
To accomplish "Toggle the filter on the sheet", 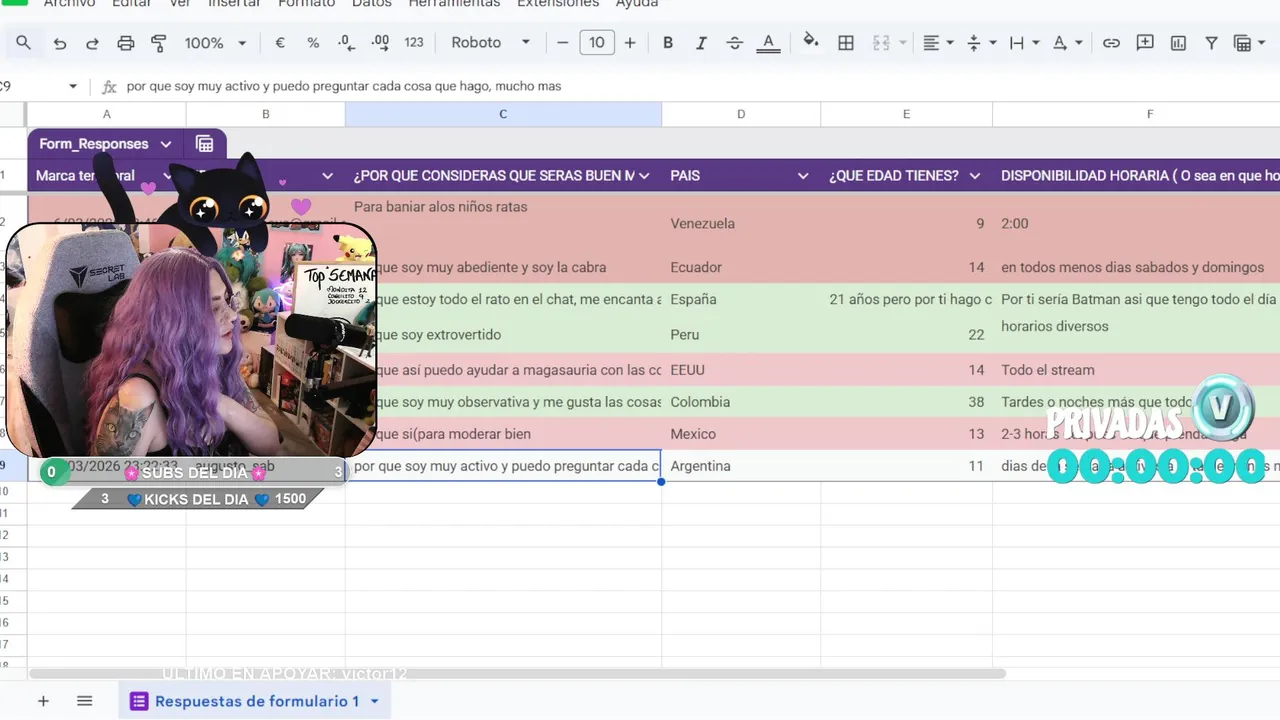I will 1211,43.
